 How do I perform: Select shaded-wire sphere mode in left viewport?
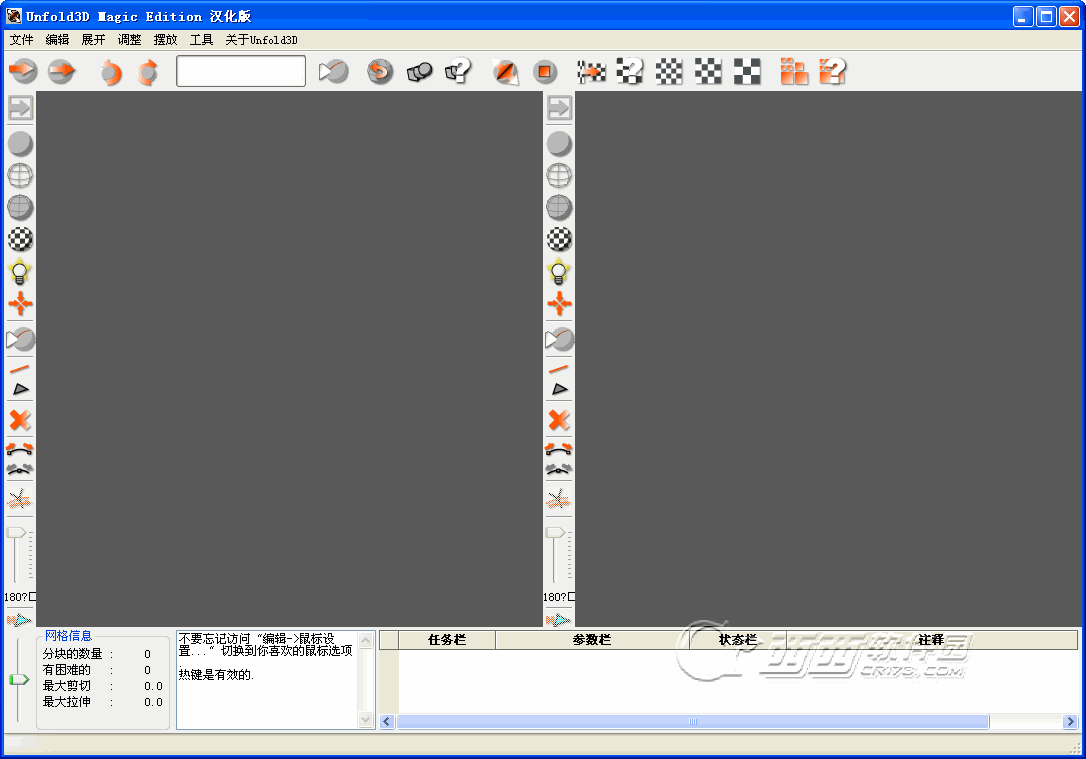20,206
